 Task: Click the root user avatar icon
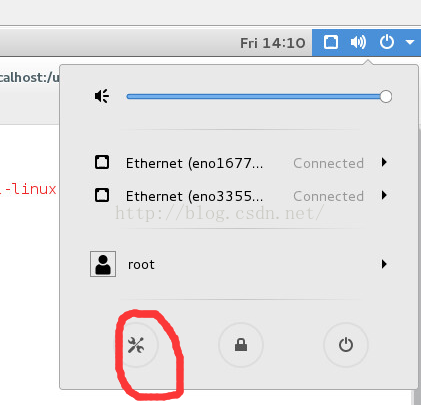103,264
